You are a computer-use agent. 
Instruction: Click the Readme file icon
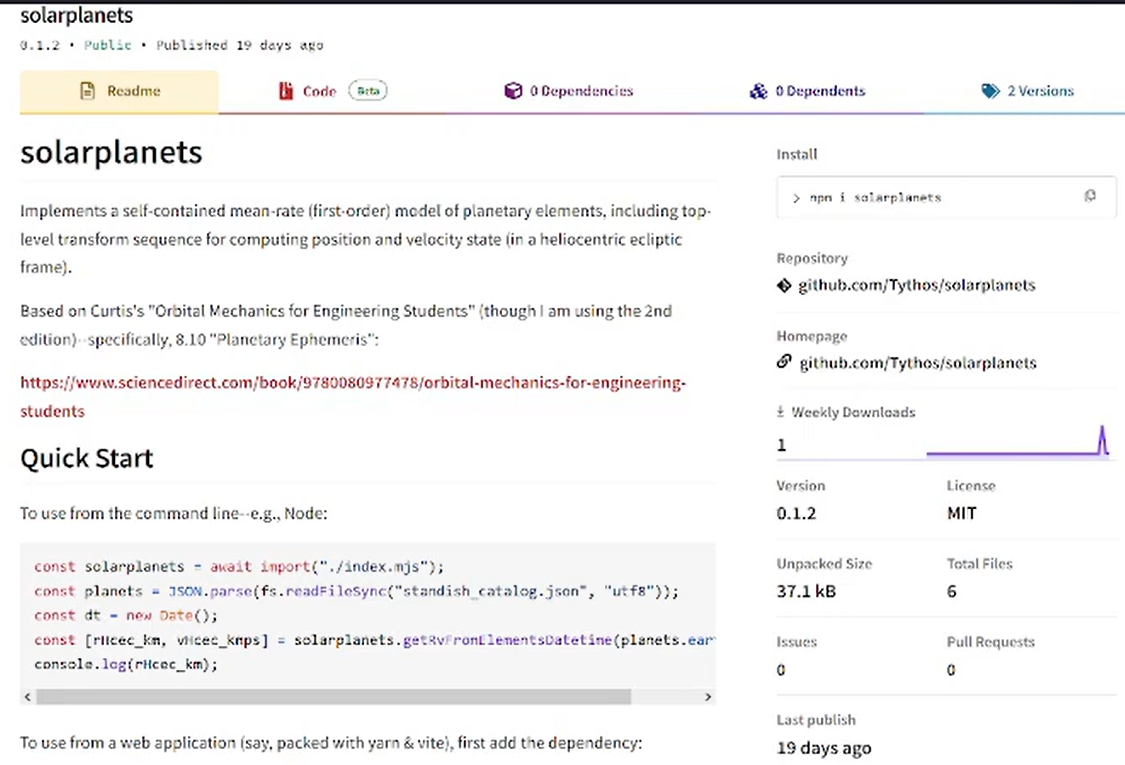click(x=88, y=91)
